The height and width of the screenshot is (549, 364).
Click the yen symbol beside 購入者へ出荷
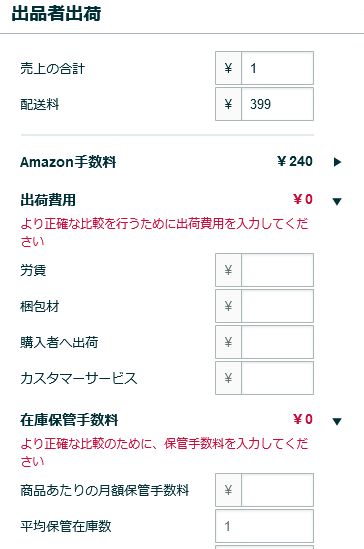pos(228,342)
